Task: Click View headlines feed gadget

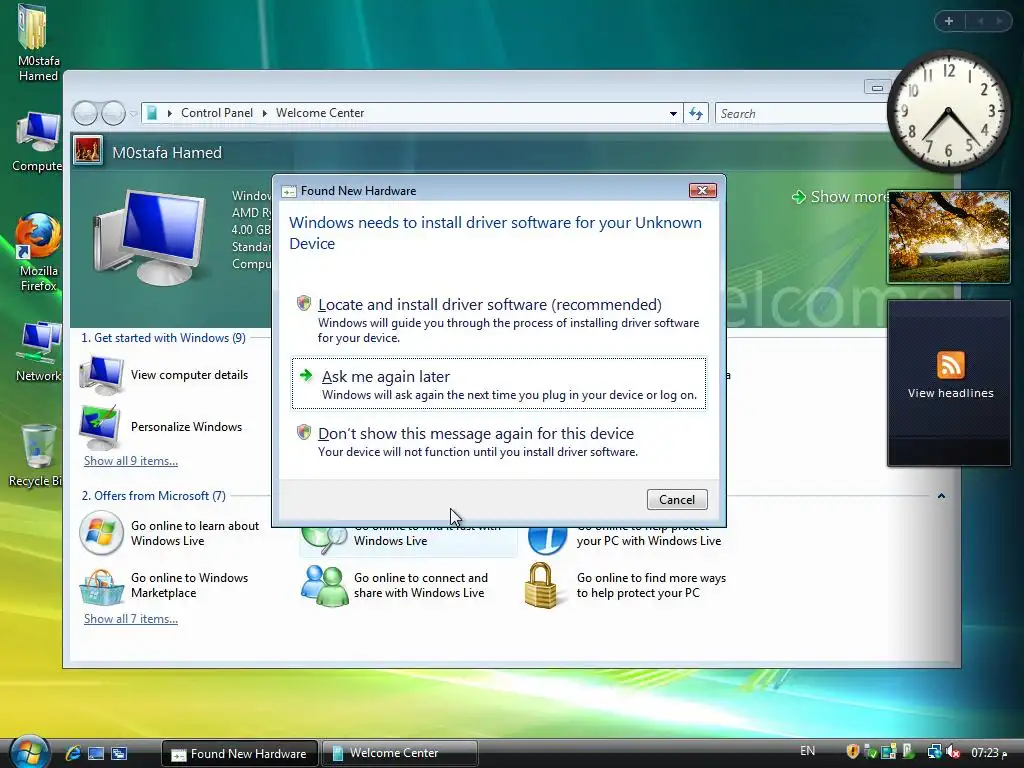Action: coord(949,383)
